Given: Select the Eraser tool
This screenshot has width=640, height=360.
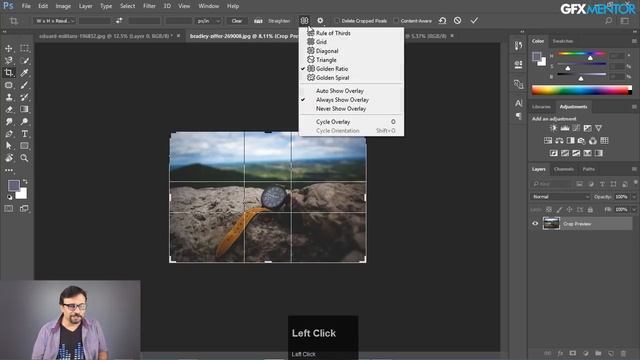Looking at the screenshot, I should pyautogui.click(x=9, y=109).
